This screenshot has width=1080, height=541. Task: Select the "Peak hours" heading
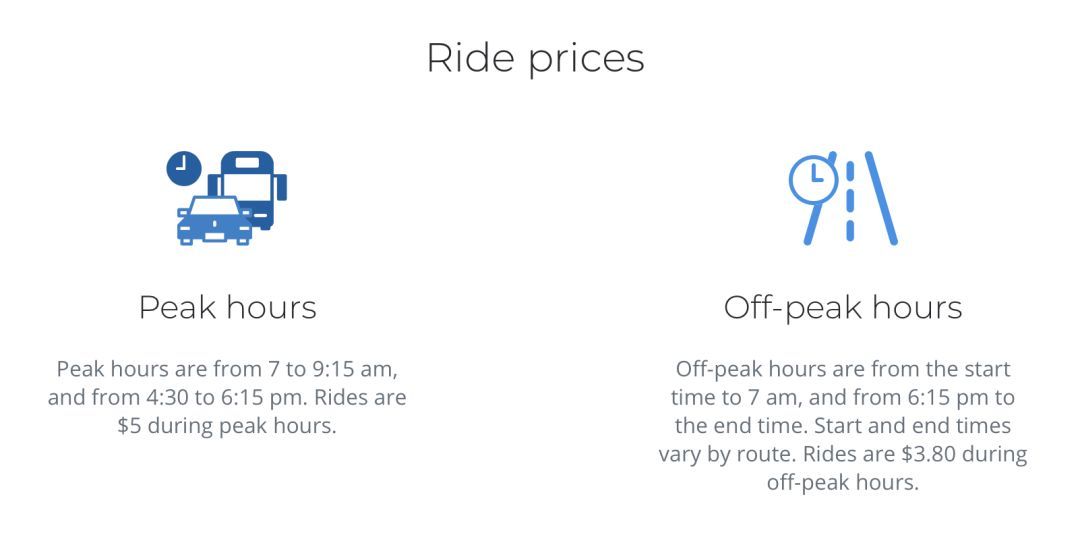click(x=227, y=307)
